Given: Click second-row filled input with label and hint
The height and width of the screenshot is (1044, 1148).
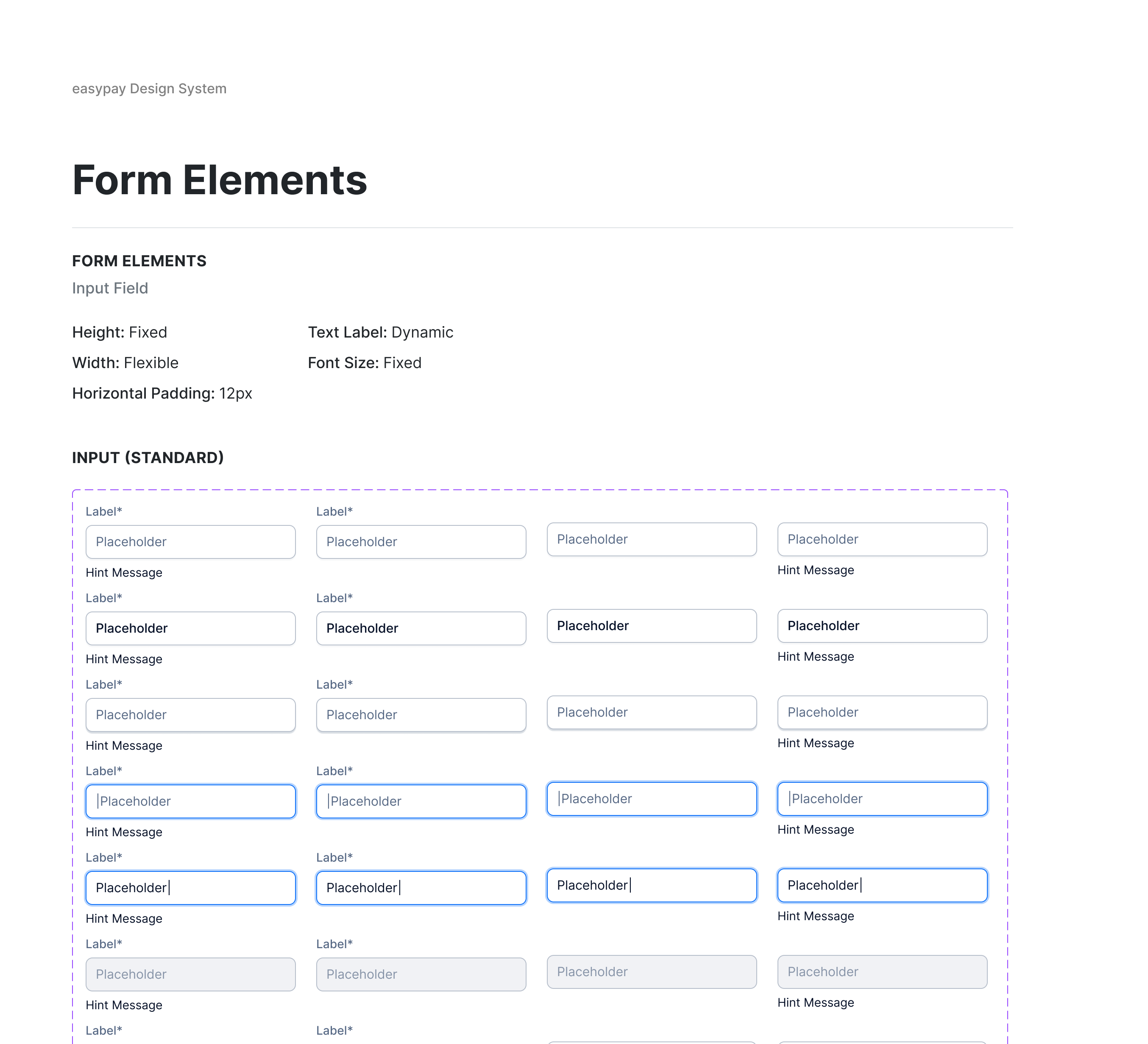Looking at the screenshot, I should pos(190,628).
